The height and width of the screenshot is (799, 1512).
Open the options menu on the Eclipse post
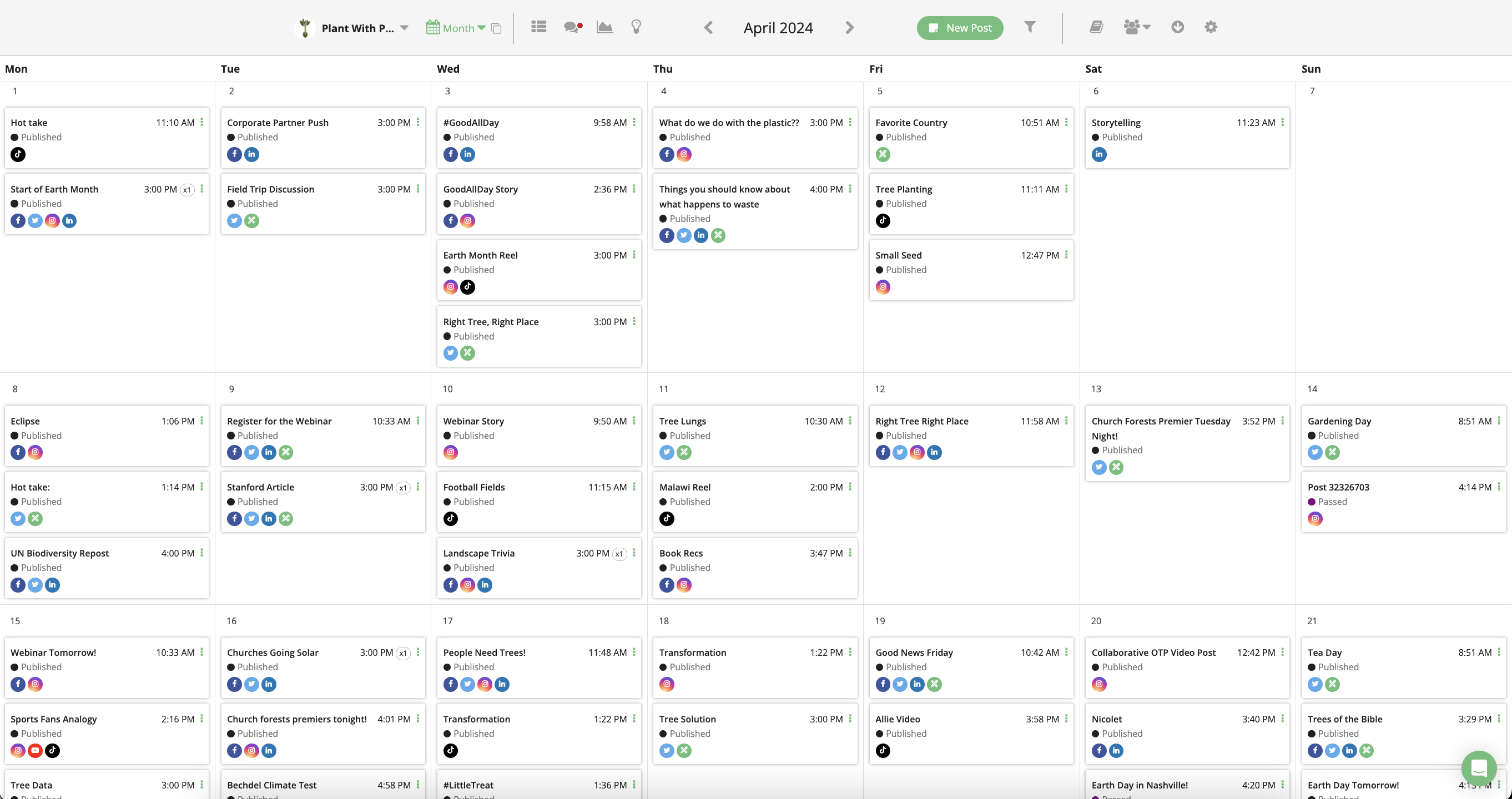tap(201, 421)
